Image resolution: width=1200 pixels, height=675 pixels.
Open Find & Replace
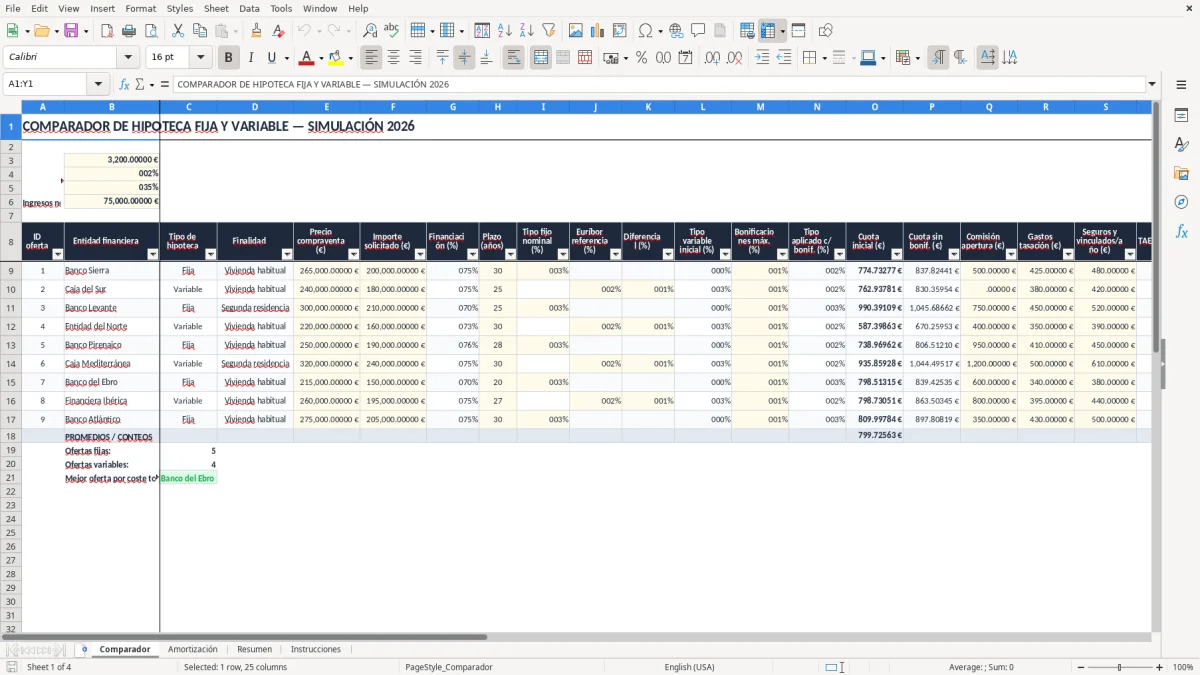pos(369,31)
